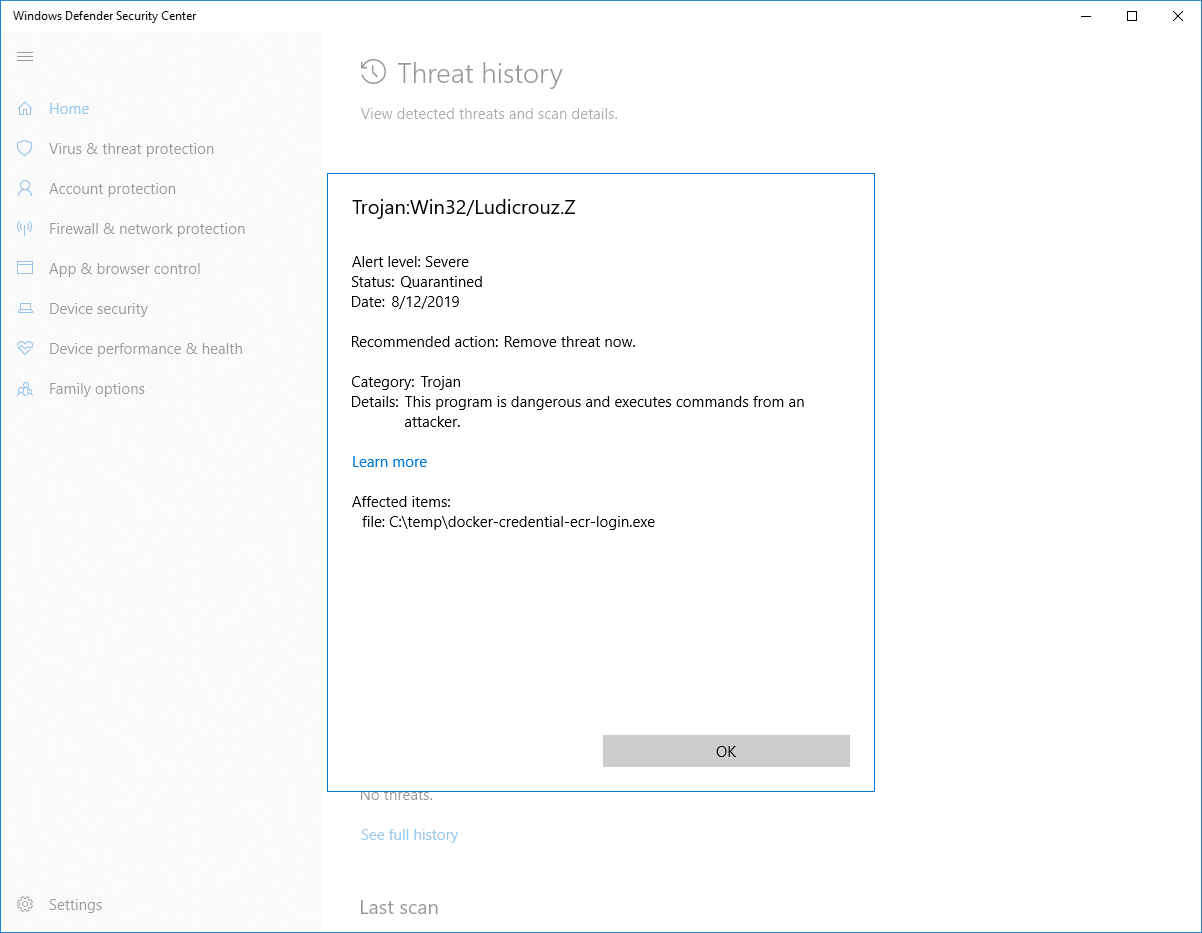Click the See full history link
Viewport: 1202px width, 933px height.
409,834
